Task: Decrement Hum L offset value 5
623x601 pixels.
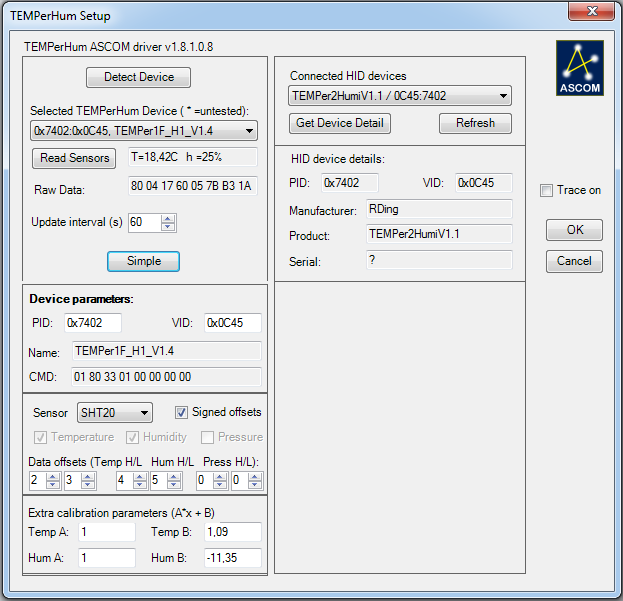Action: pyautogui.click(x=174, y=485)
